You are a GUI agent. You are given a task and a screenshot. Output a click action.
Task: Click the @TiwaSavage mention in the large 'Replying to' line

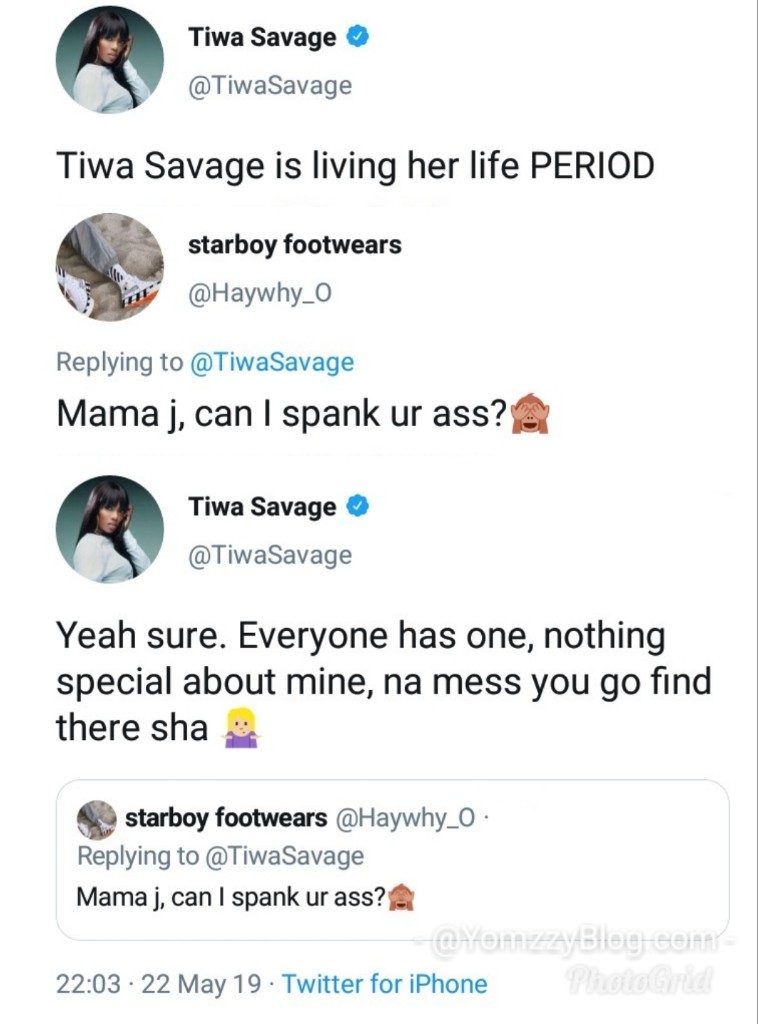(272, 362)
